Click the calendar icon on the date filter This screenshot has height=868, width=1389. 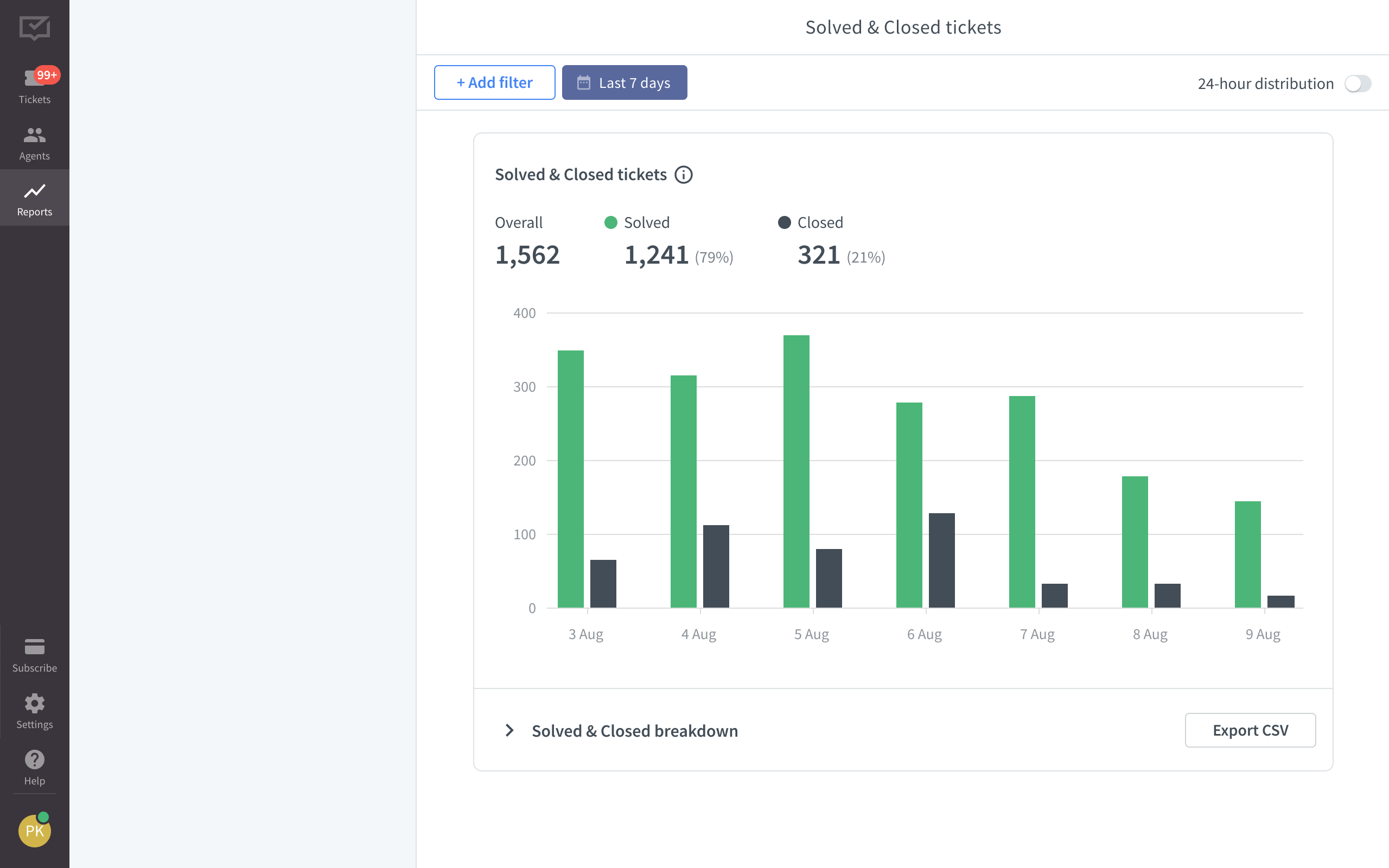point(584,82)
